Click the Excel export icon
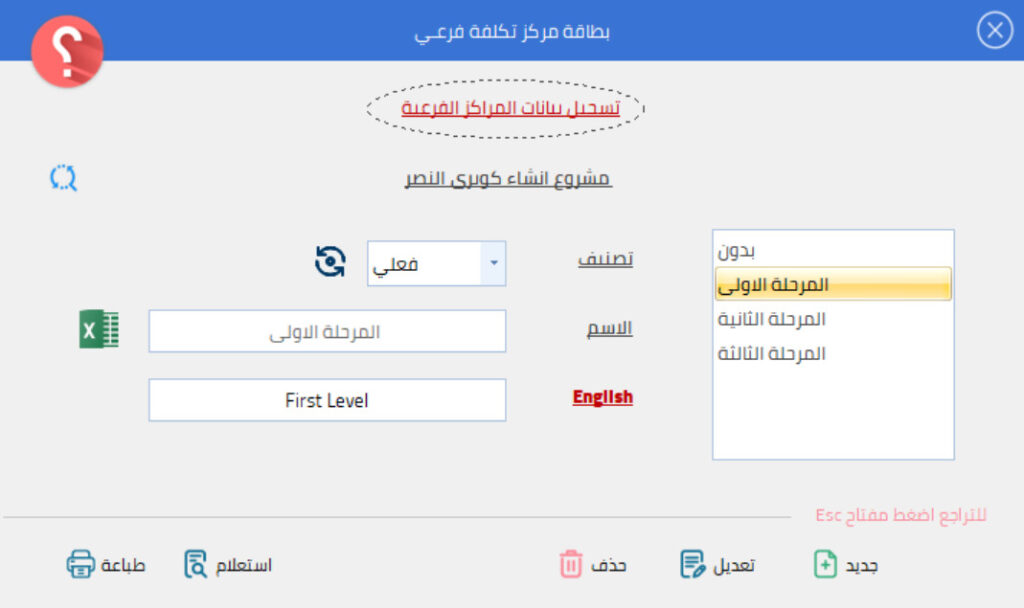This screenshot has width=1024, height=608. (x=99, y=330)
